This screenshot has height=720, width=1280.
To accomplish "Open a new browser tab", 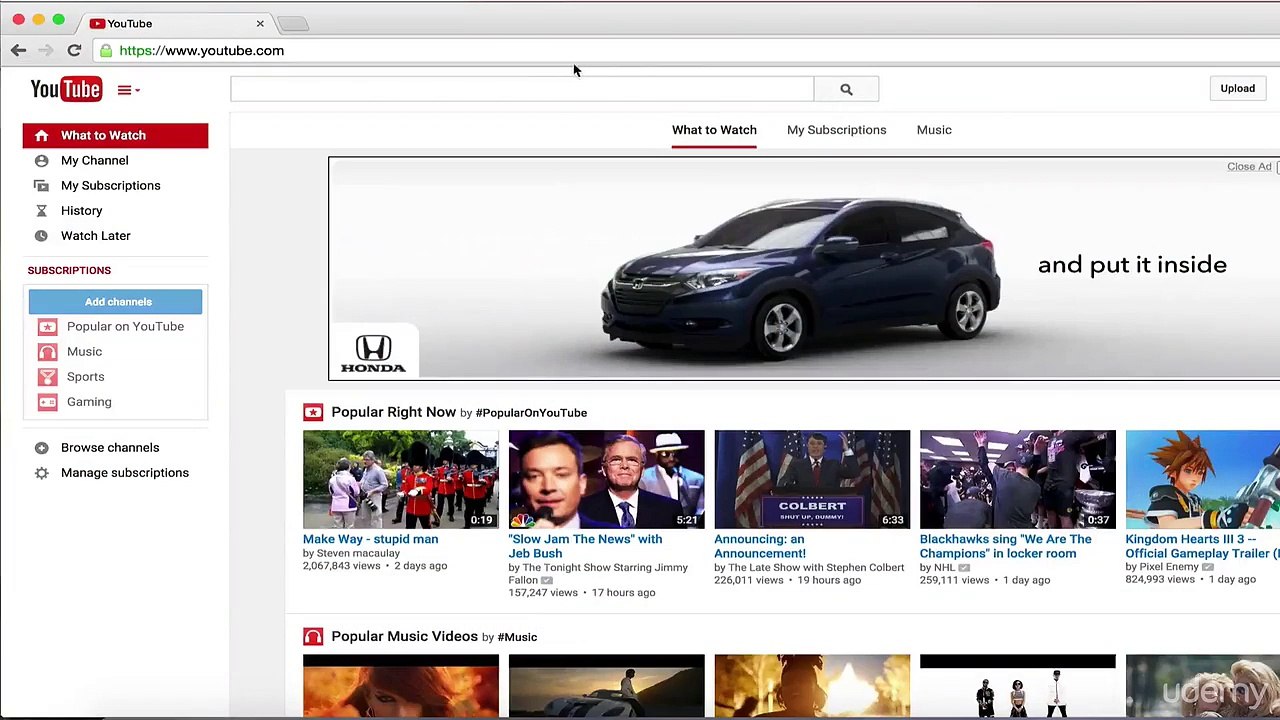I will (x=293, y=23).
